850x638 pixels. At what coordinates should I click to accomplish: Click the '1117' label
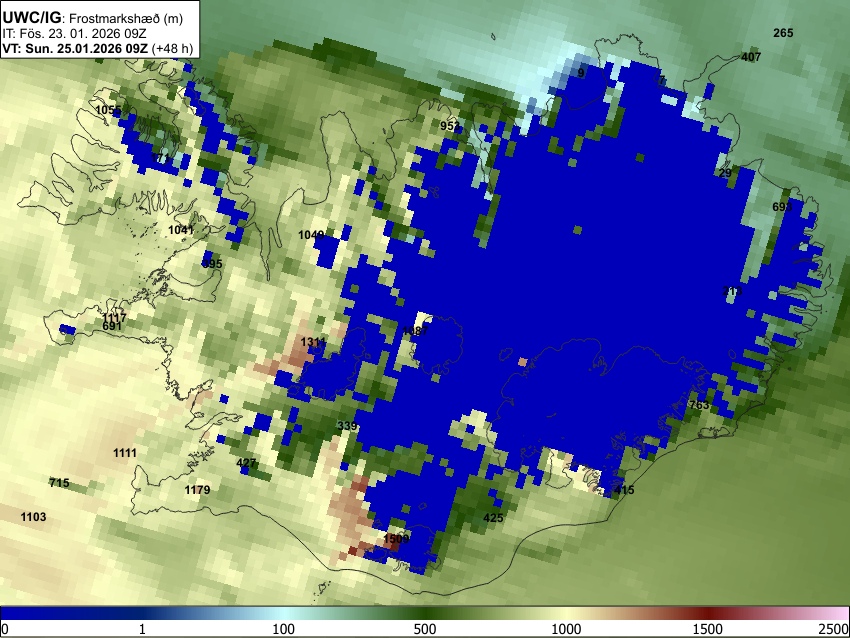(114, 318)
